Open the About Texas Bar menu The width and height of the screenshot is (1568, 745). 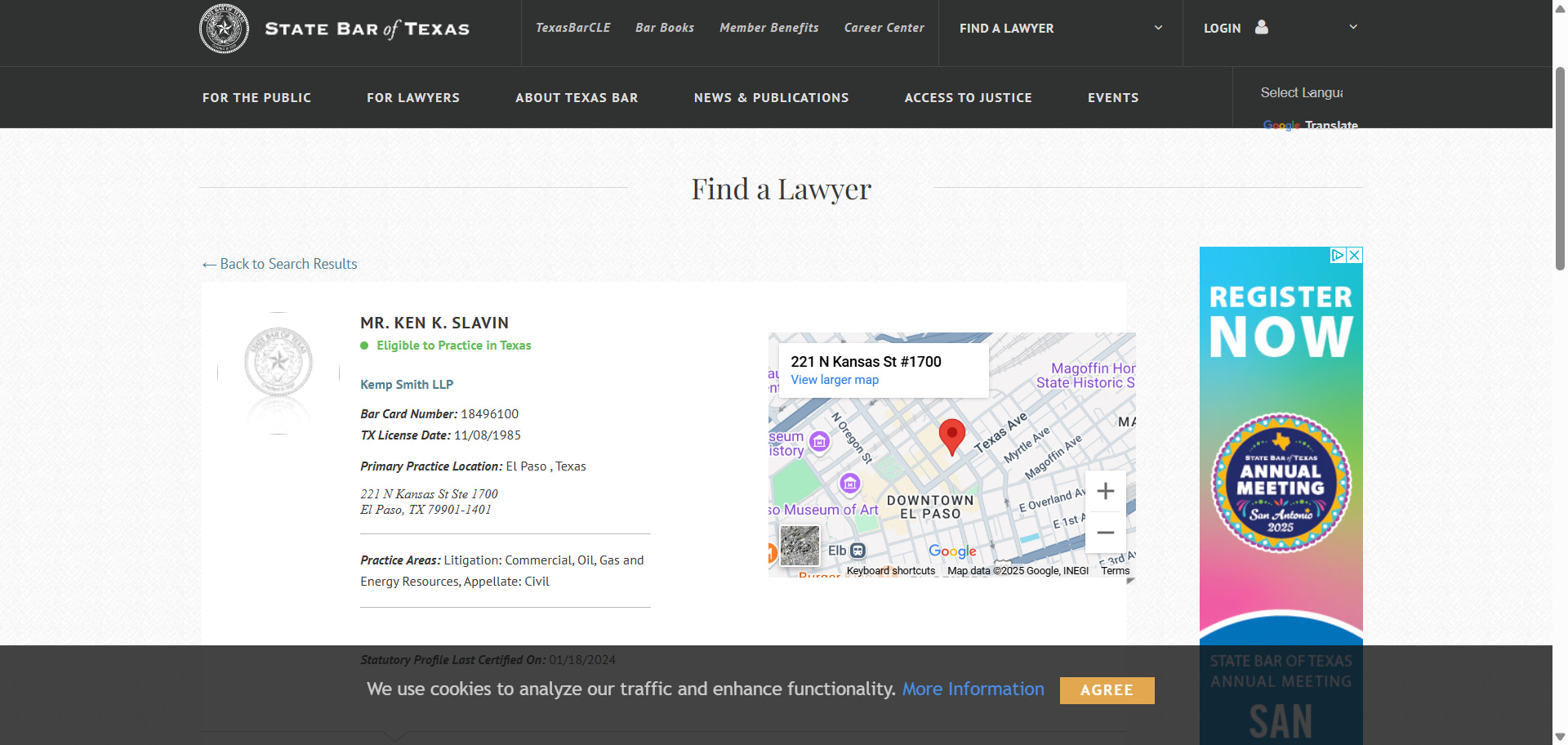pyautogui.click(x=577, y=97)
